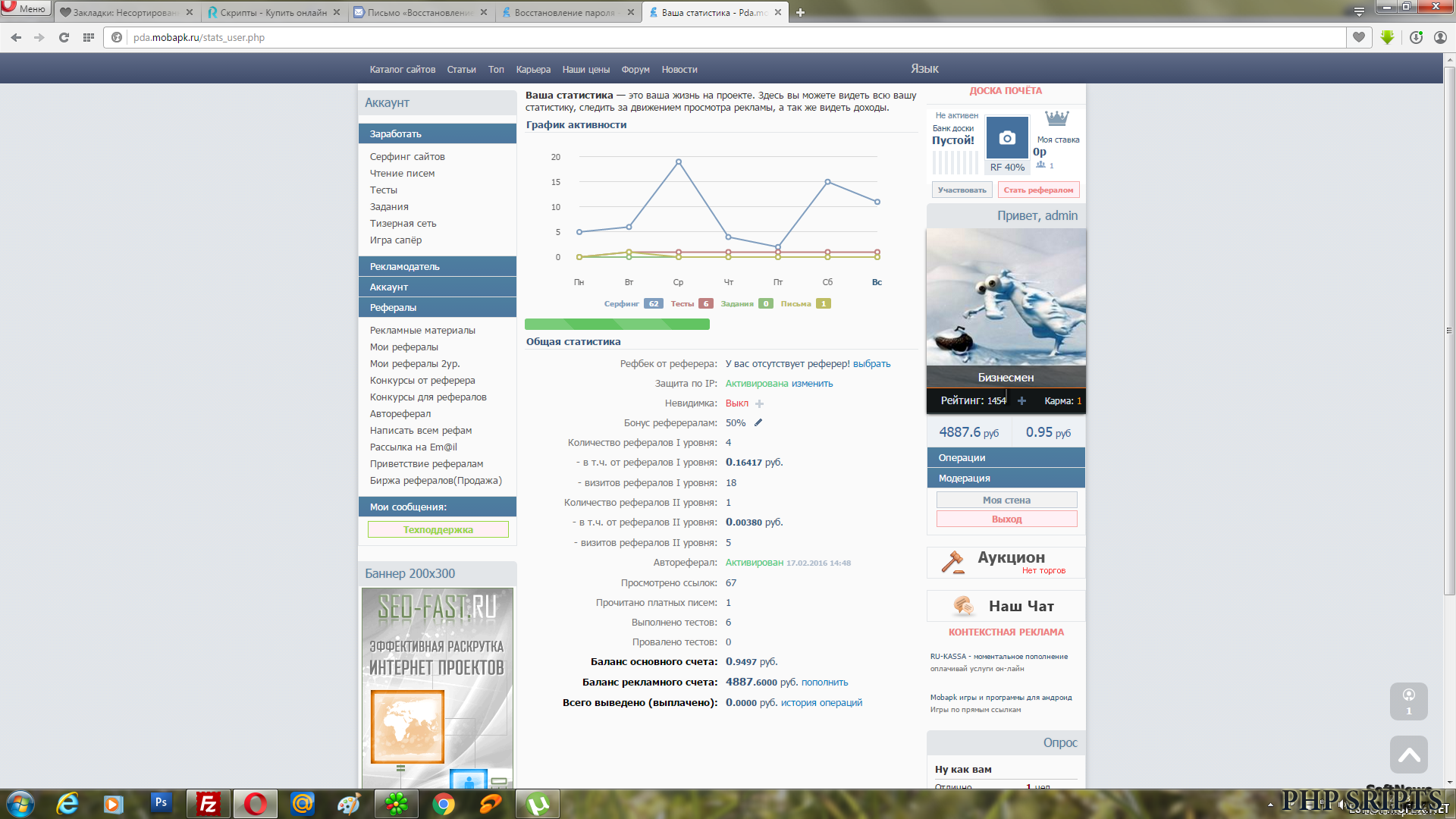Open FileZilla from the taskbar
This screenshot has width=1456, height=819.
(x=208, y=804)
